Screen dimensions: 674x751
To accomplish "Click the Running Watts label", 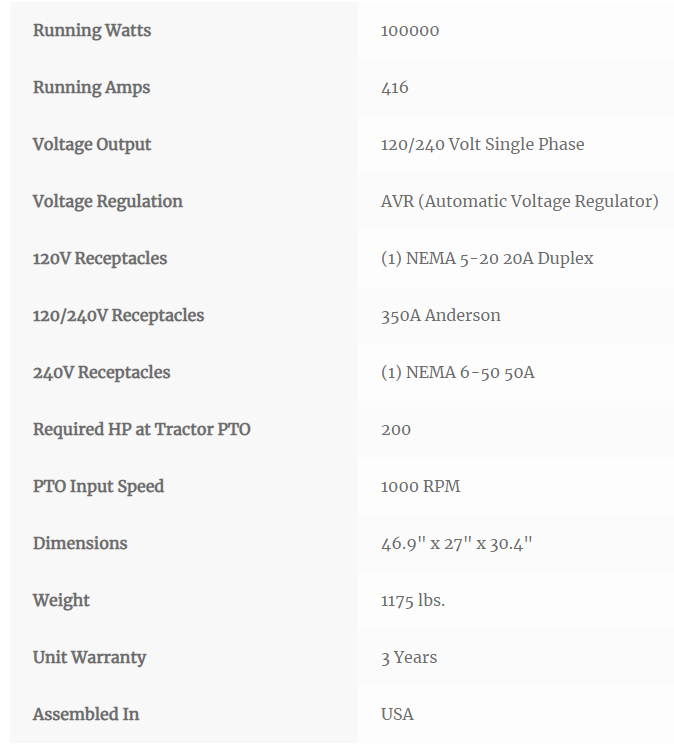I will pos(92,31).
